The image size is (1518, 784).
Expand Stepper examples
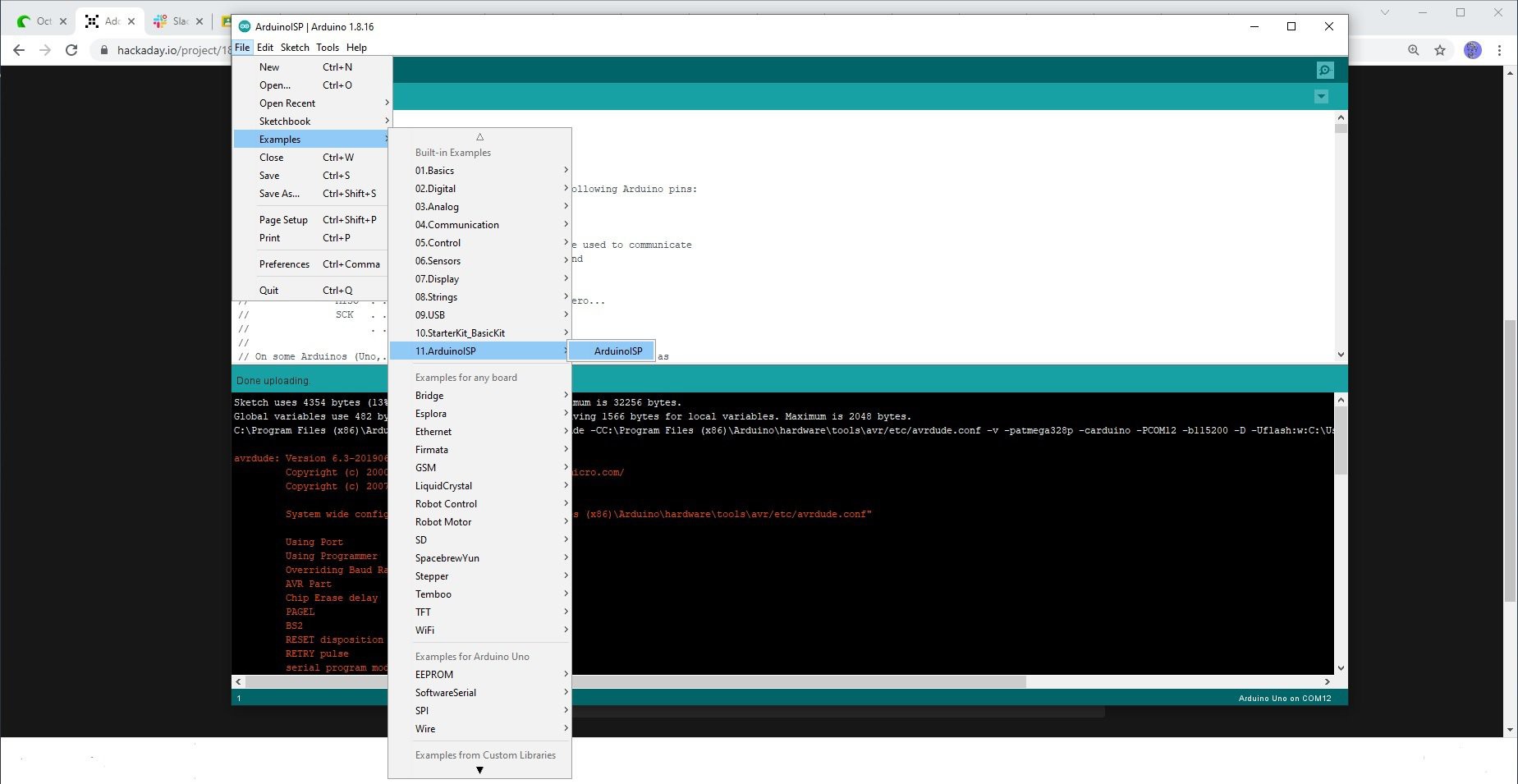click(479, 576)
